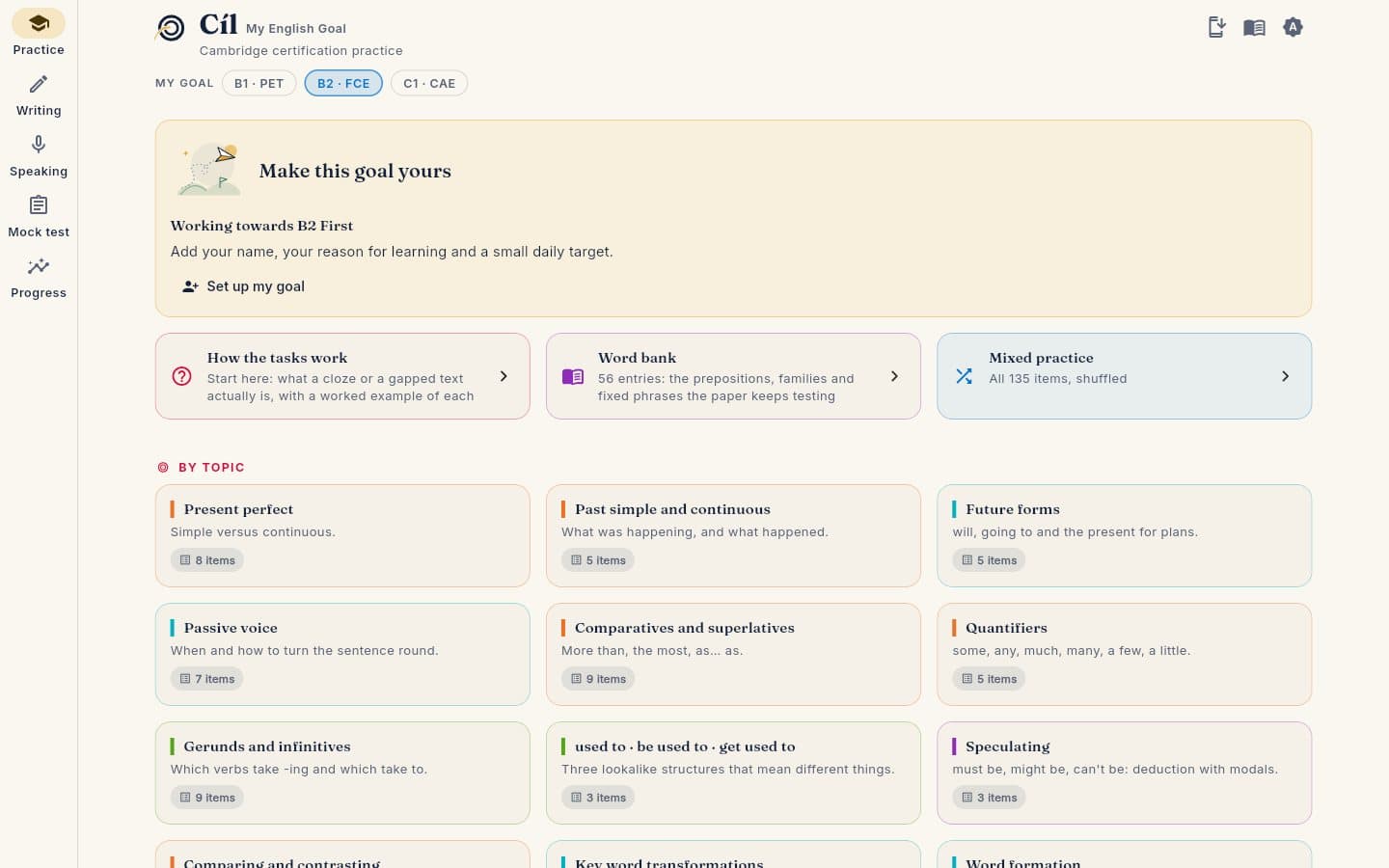Screen dimensions: 1389x868
Task: Open the settings badge icon in header
Action: 1293,27
